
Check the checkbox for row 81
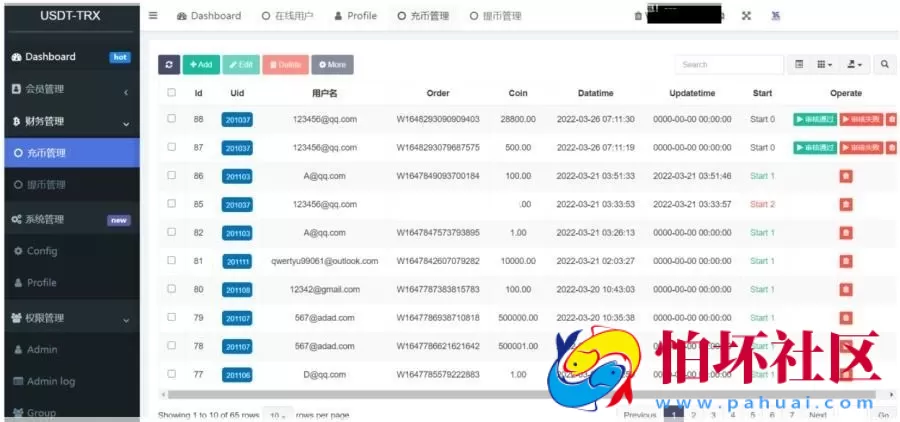coord(172,260)
